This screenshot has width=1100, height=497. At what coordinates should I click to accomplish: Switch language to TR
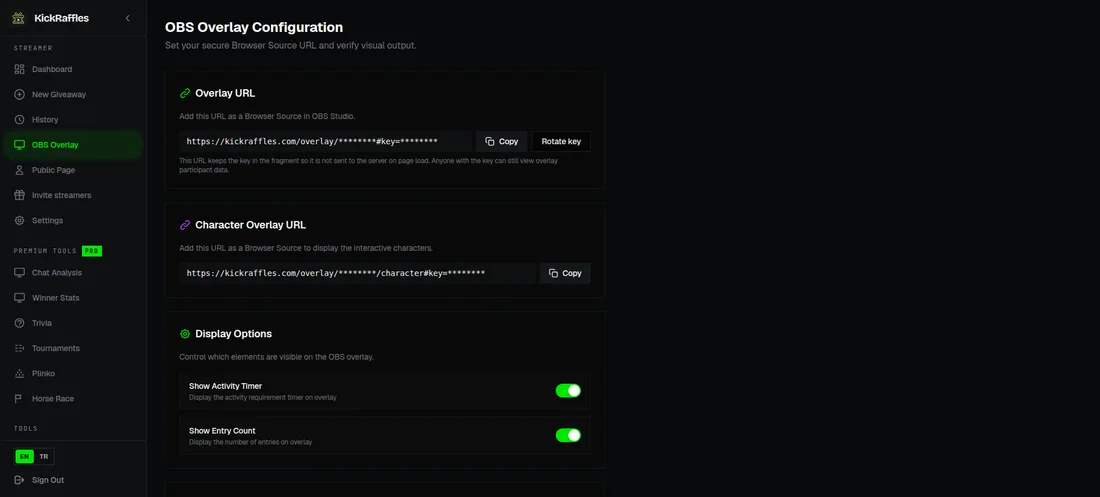(x=44, y=456)
